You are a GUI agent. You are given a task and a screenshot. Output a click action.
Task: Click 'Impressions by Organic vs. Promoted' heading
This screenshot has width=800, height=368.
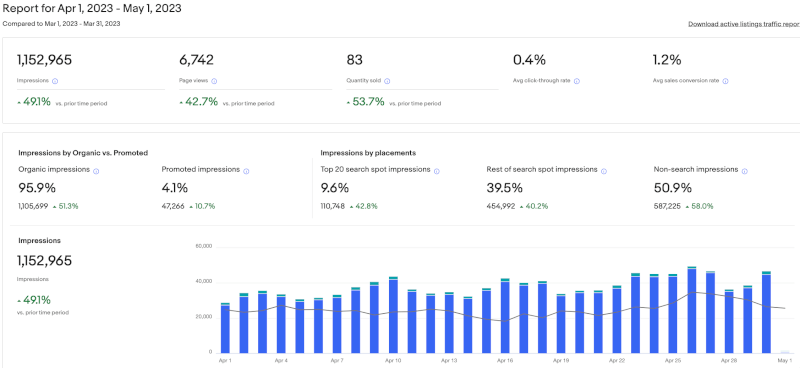click(x=83, y=153)
